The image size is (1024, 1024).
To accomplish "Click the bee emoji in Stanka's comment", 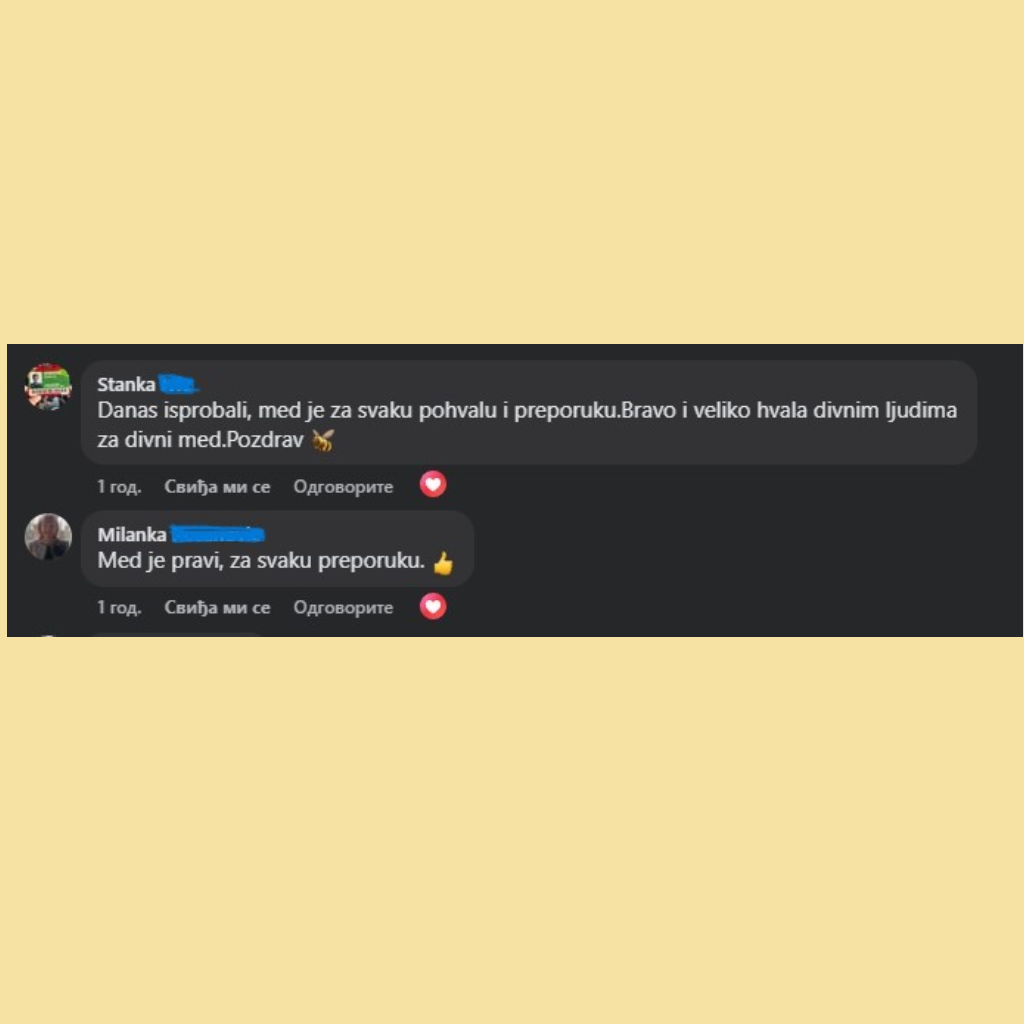I will pyautogui.click(x=323, y=441).
